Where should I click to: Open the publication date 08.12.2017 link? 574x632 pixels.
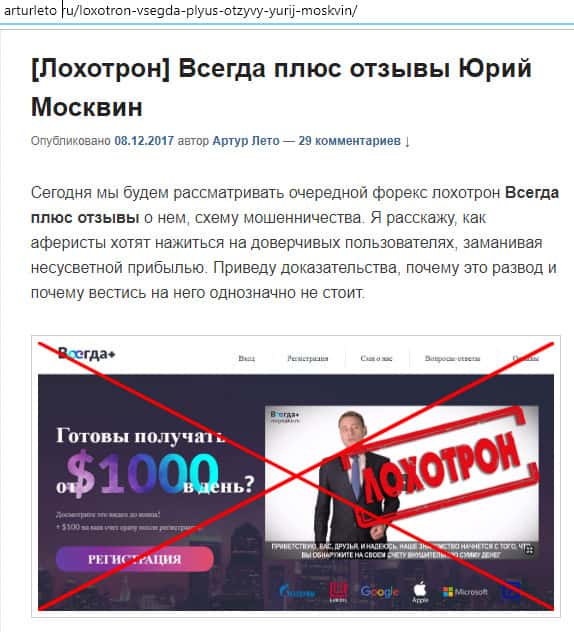[x=144, y=141]
